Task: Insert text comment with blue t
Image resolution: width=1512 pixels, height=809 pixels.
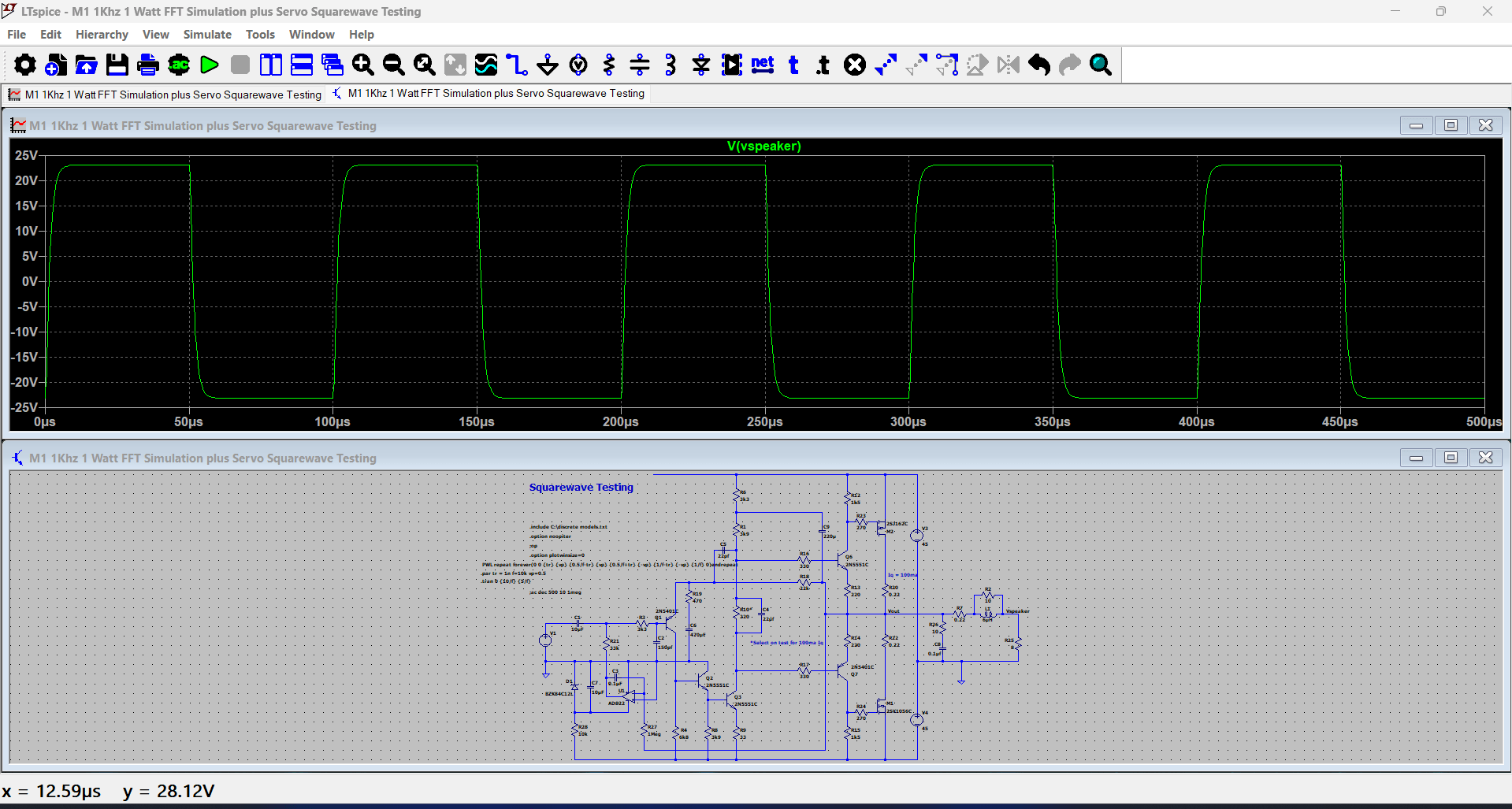Action: (x=793, y=65)
